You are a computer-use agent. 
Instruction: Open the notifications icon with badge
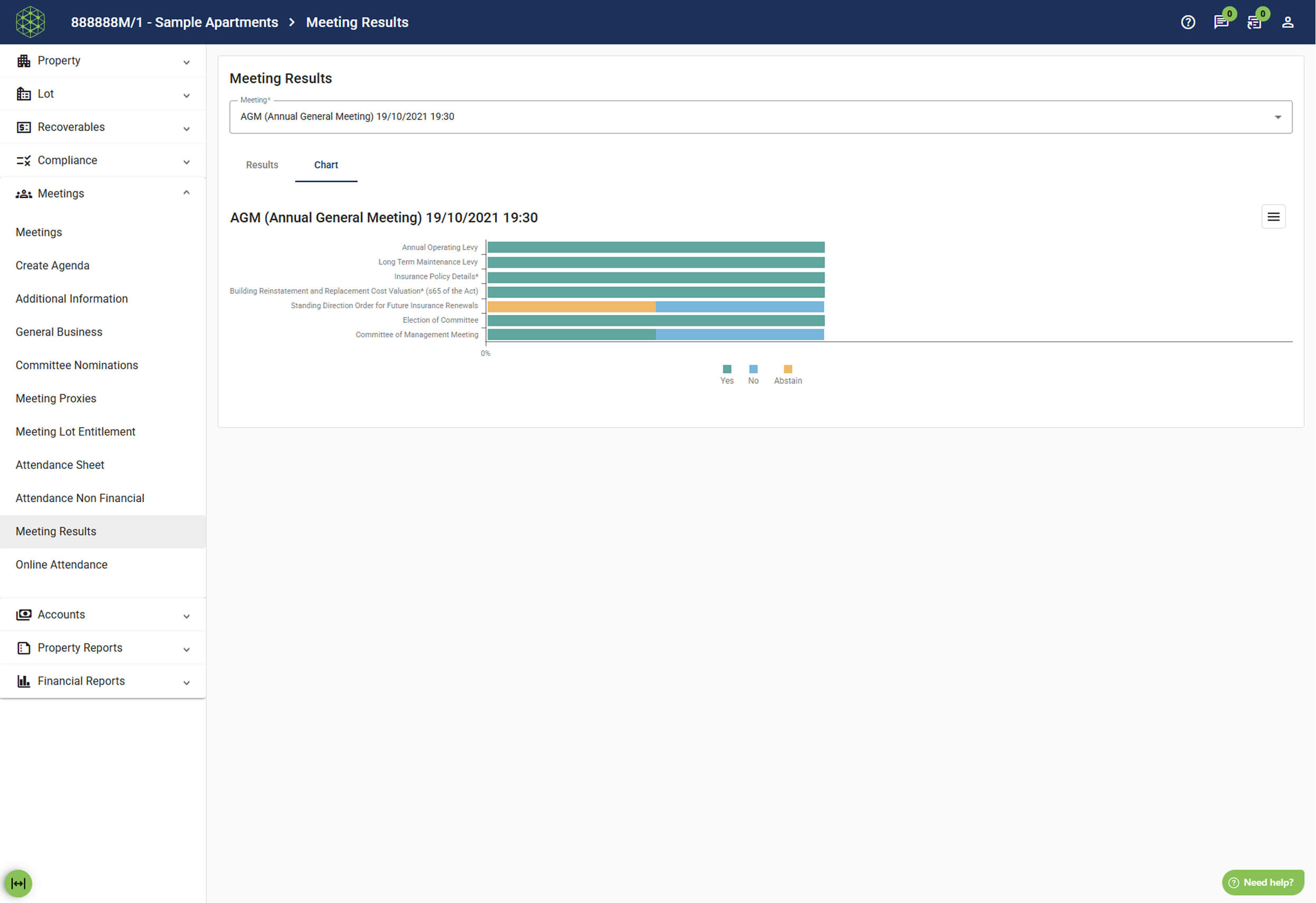1254,22
